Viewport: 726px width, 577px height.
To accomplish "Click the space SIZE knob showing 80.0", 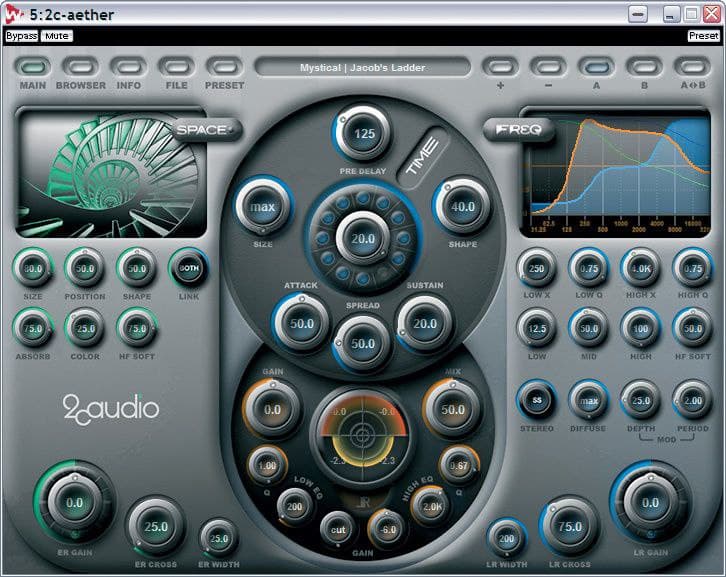I will 33,269.
